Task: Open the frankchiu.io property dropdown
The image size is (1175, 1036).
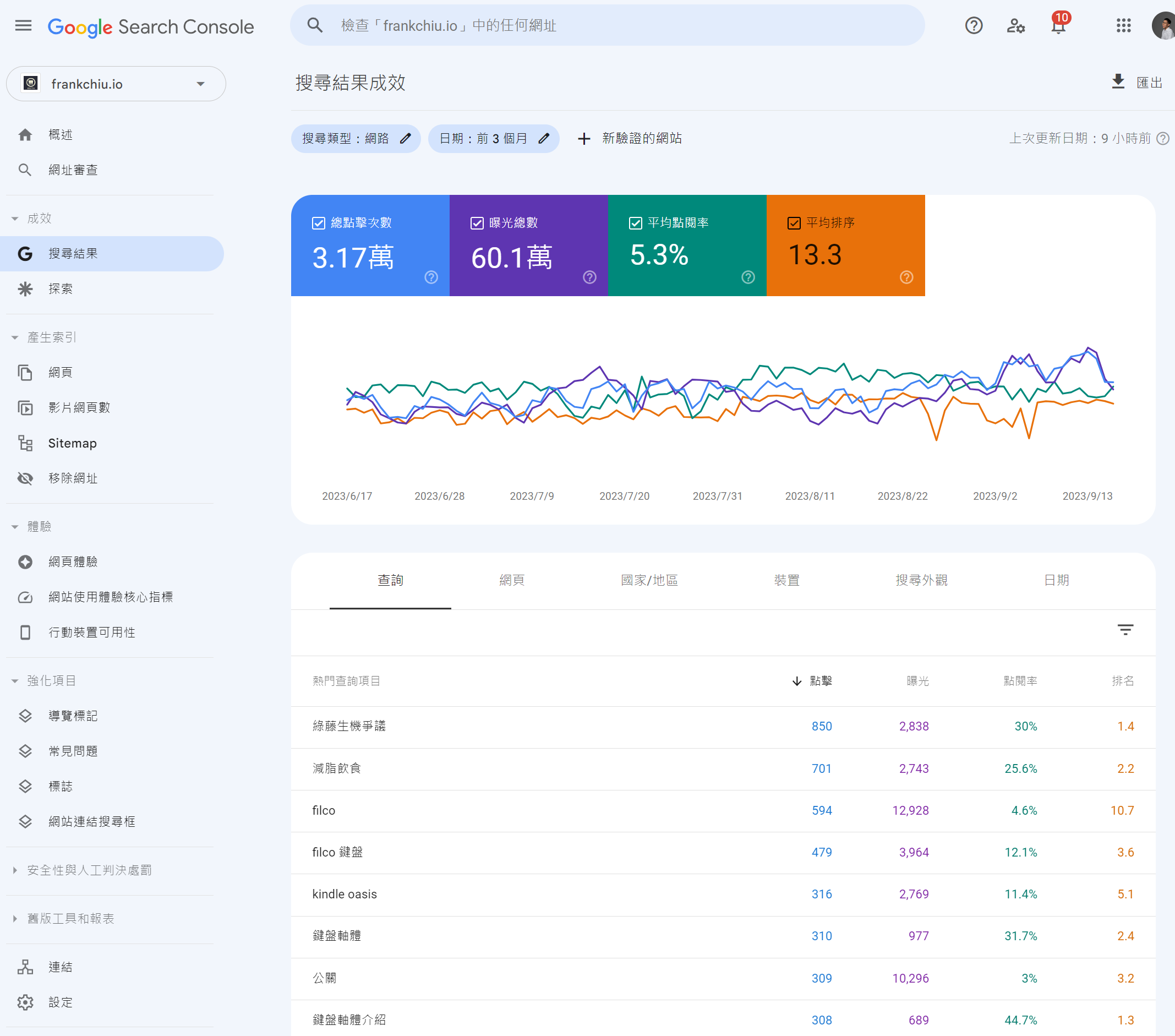Action: click(116, 84)
